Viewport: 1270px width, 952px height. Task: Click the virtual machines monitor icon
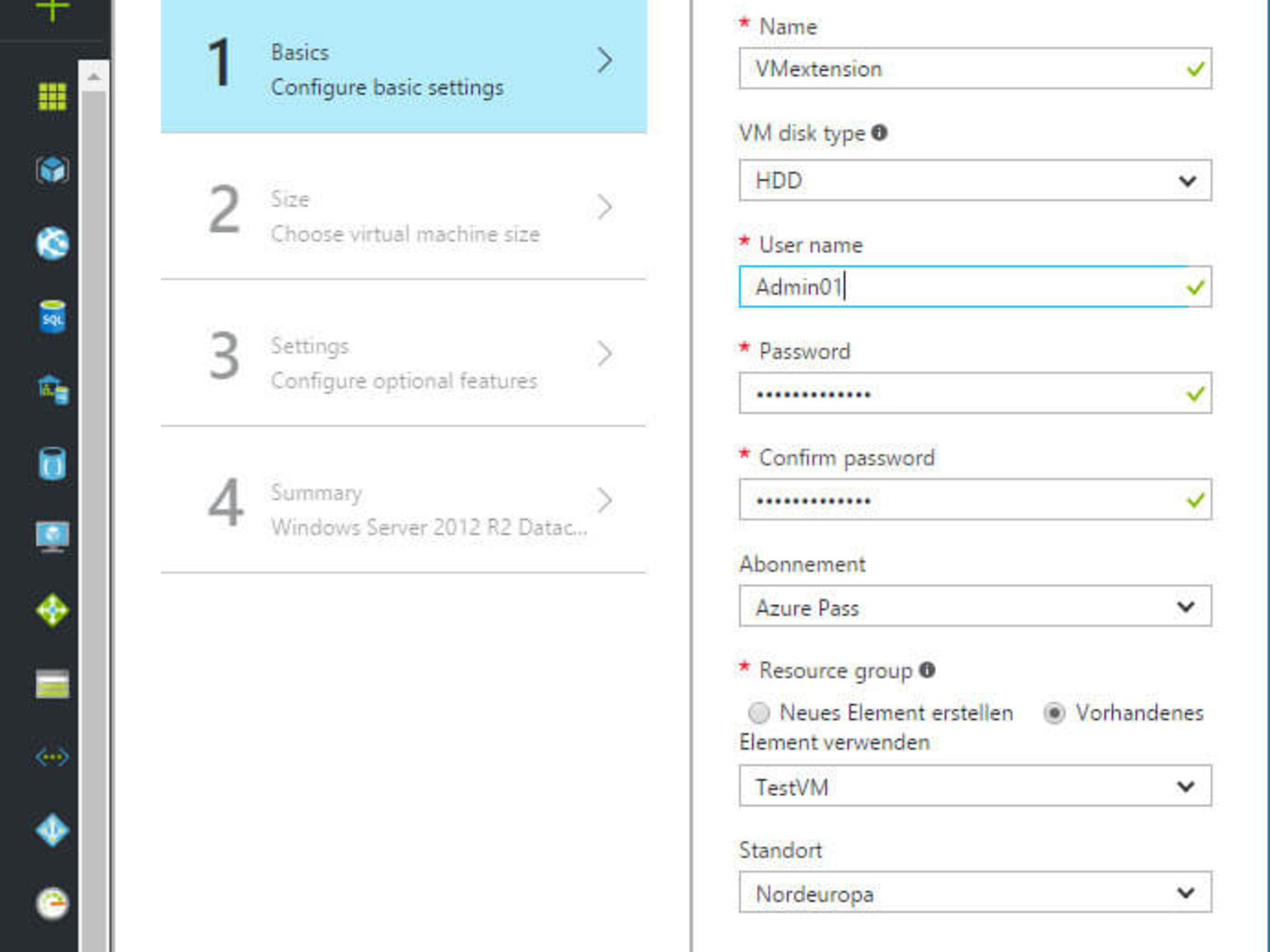[x=52, y=536]
